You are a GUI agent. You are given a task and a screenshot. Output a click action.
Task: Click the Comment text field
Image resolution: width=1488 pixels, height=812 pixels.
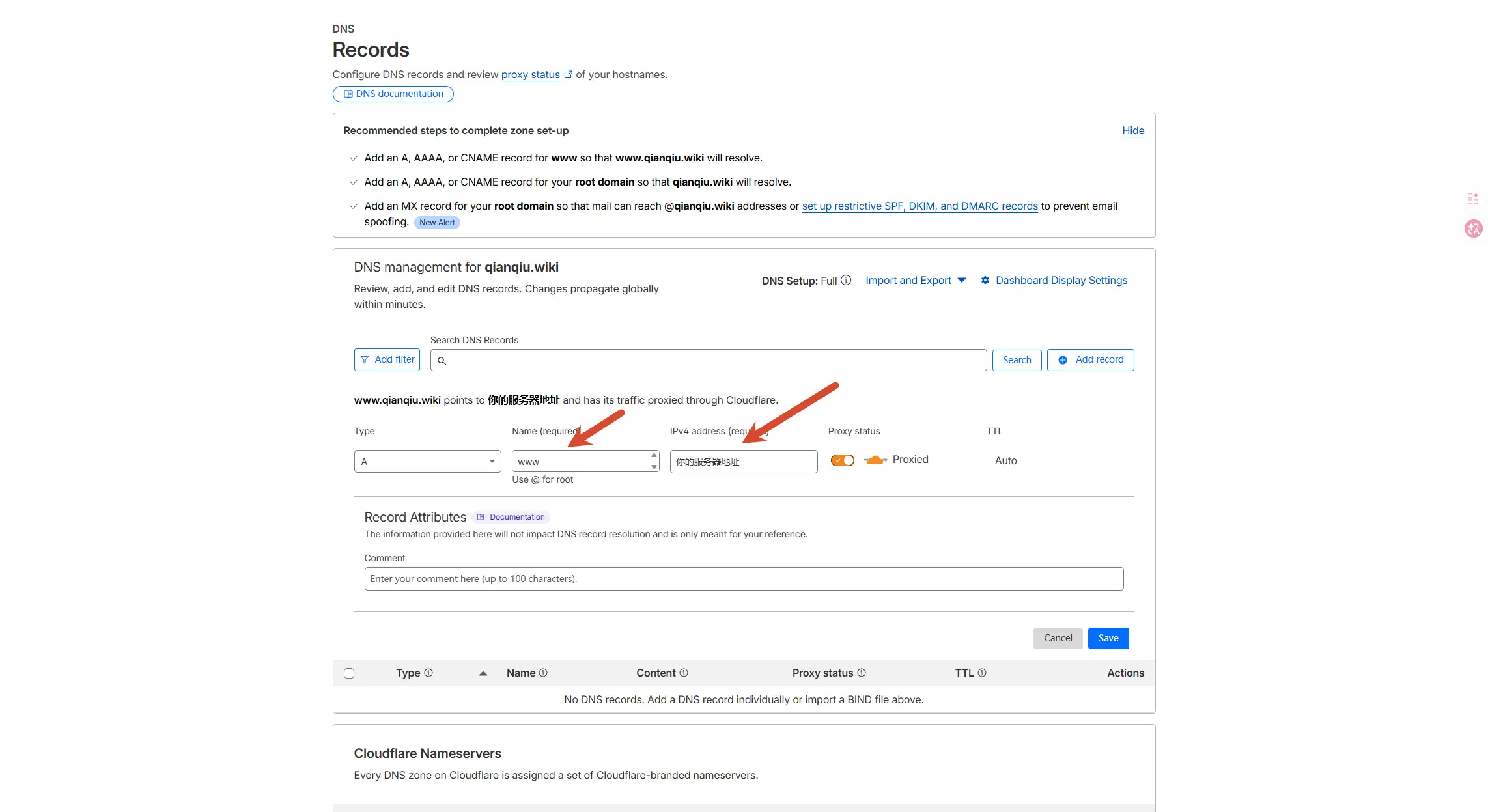click(743, 579)
